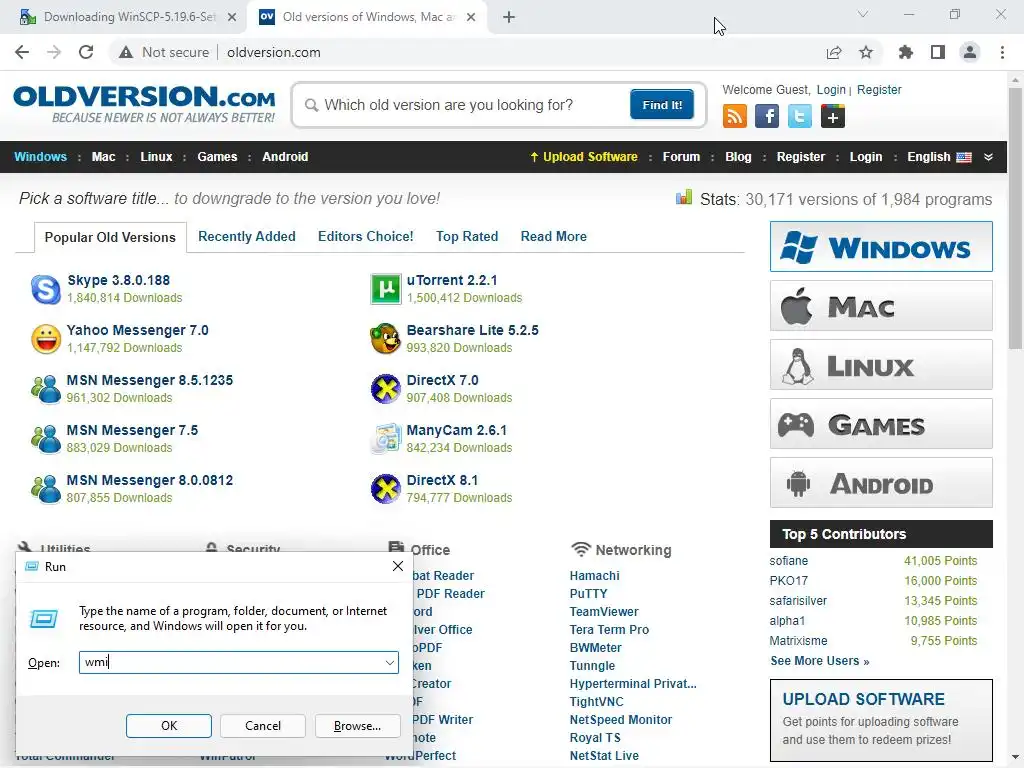Switch to Recently Added tab
The height and width of the screenshot is (768, 1024).
tap(247, 236)
